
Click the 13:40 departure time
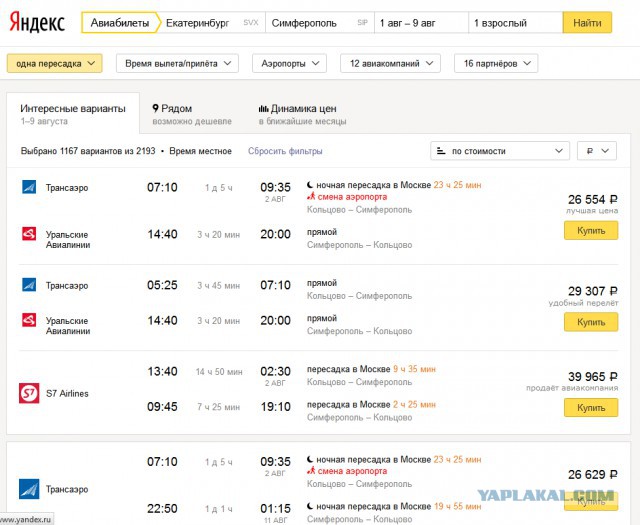point(162,372)
